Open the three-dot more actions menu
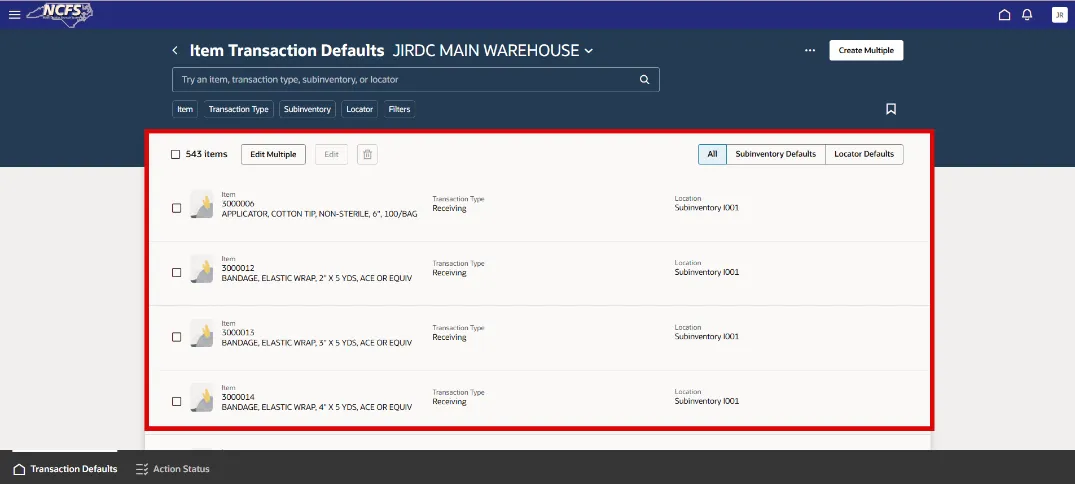Viewport: 1075px width, 484px height. coord(810,50)
